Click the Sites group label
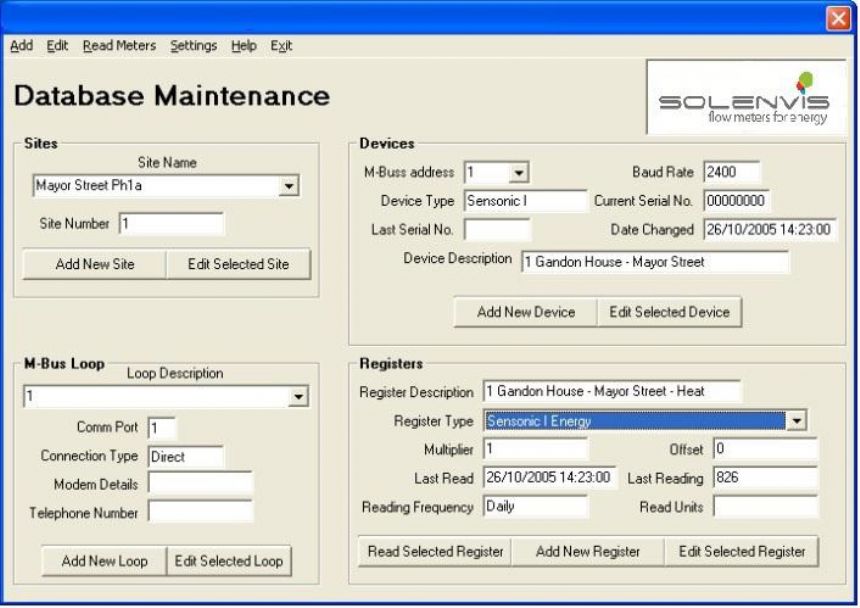Viewport: 860px width, 608px height. coord(41,144)
